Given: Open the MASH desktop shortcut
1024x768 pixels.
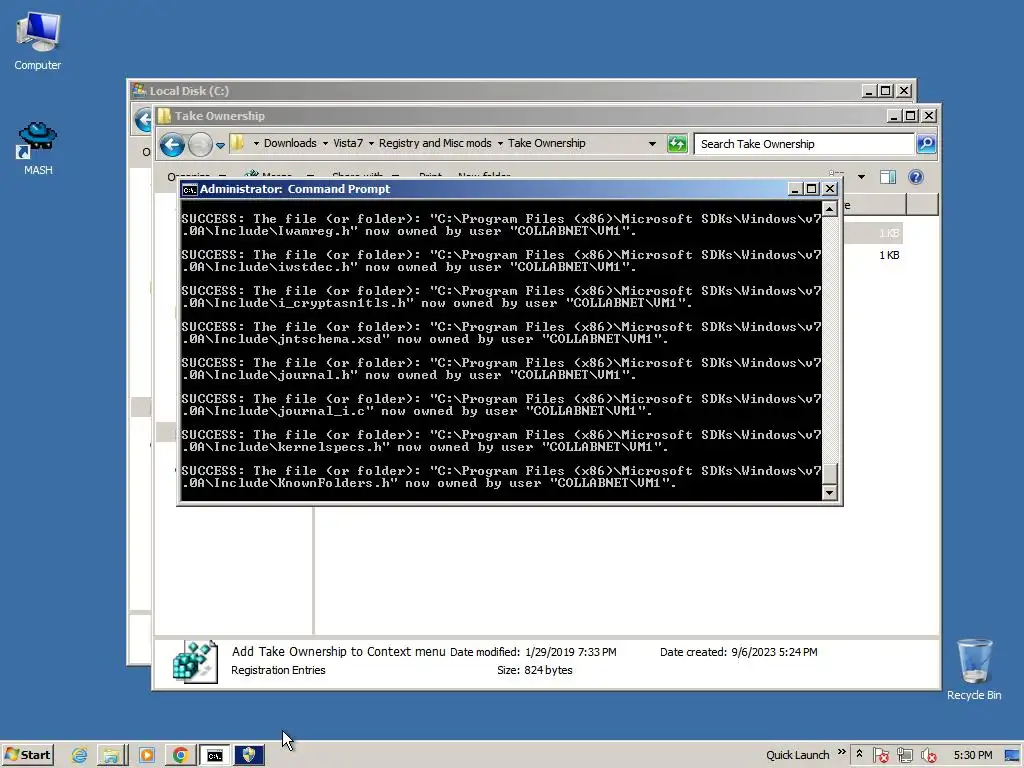Looking at the screenshot, I should pyautogui.click(x=38, y=148).
